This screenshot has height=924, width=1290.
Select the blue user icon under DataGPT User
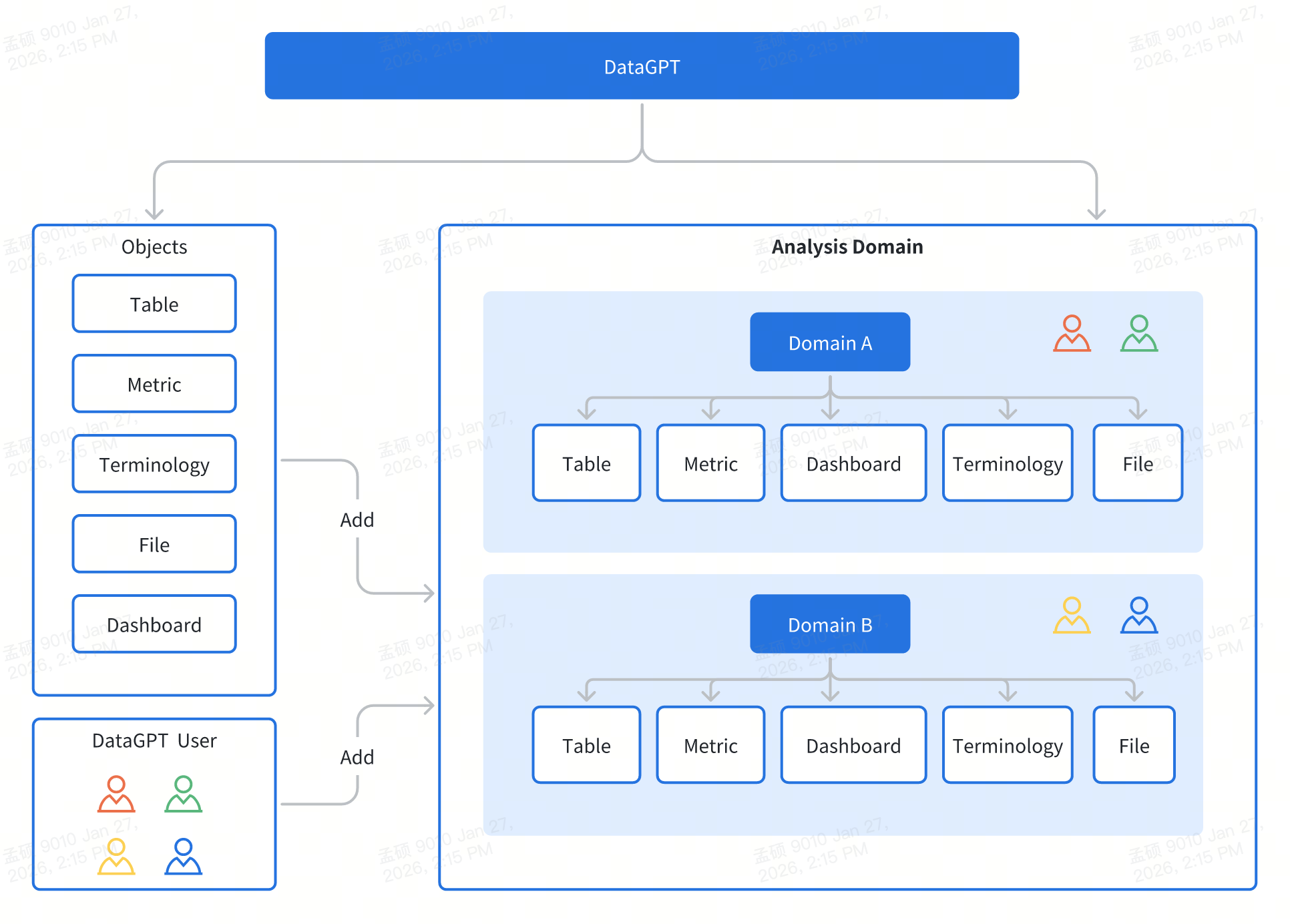point(183,856)
